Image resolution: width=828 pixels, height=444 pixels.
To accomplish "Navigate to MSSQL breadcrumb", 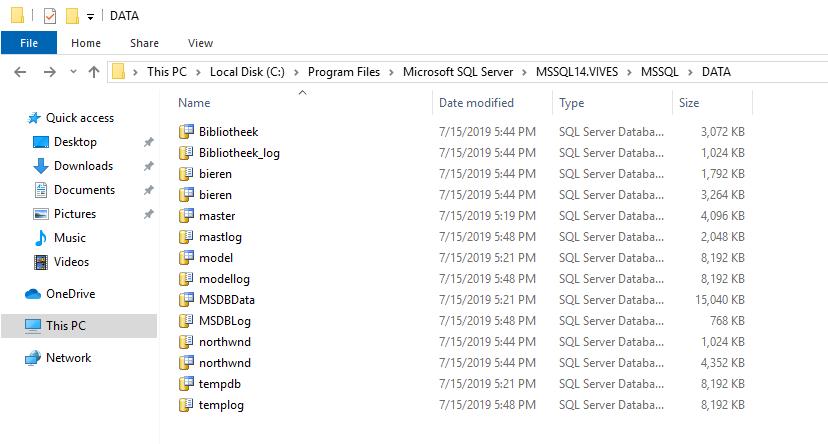I will point(660,72).
